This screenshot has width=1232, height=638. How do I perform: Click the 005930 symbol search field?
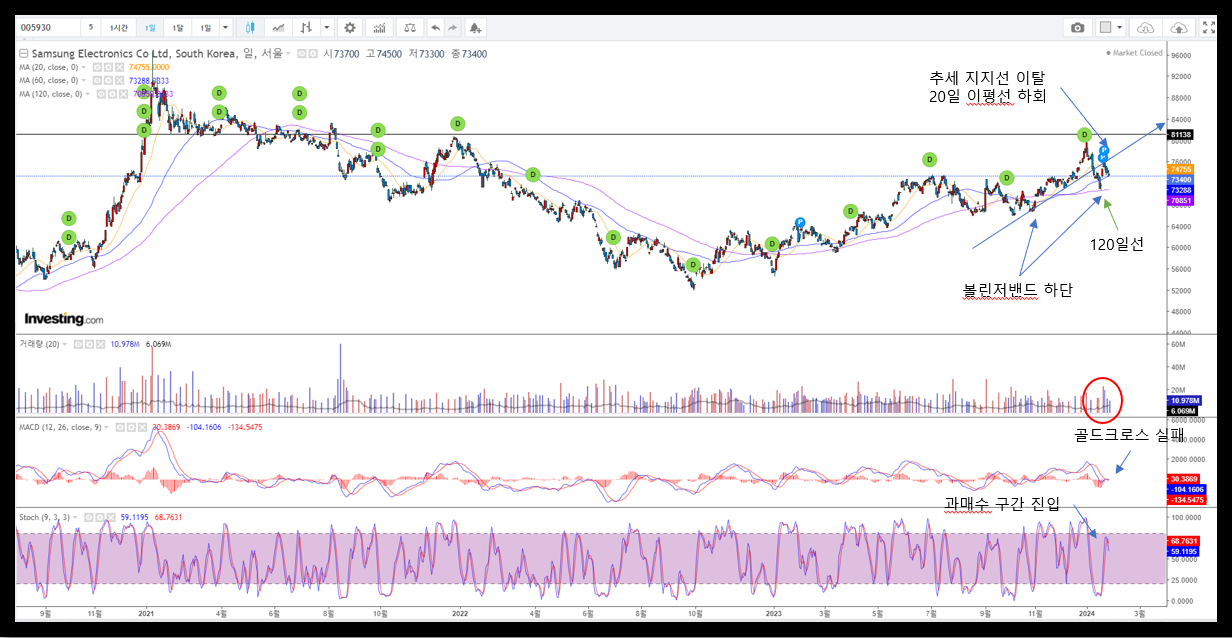click(x=47, y=28)
